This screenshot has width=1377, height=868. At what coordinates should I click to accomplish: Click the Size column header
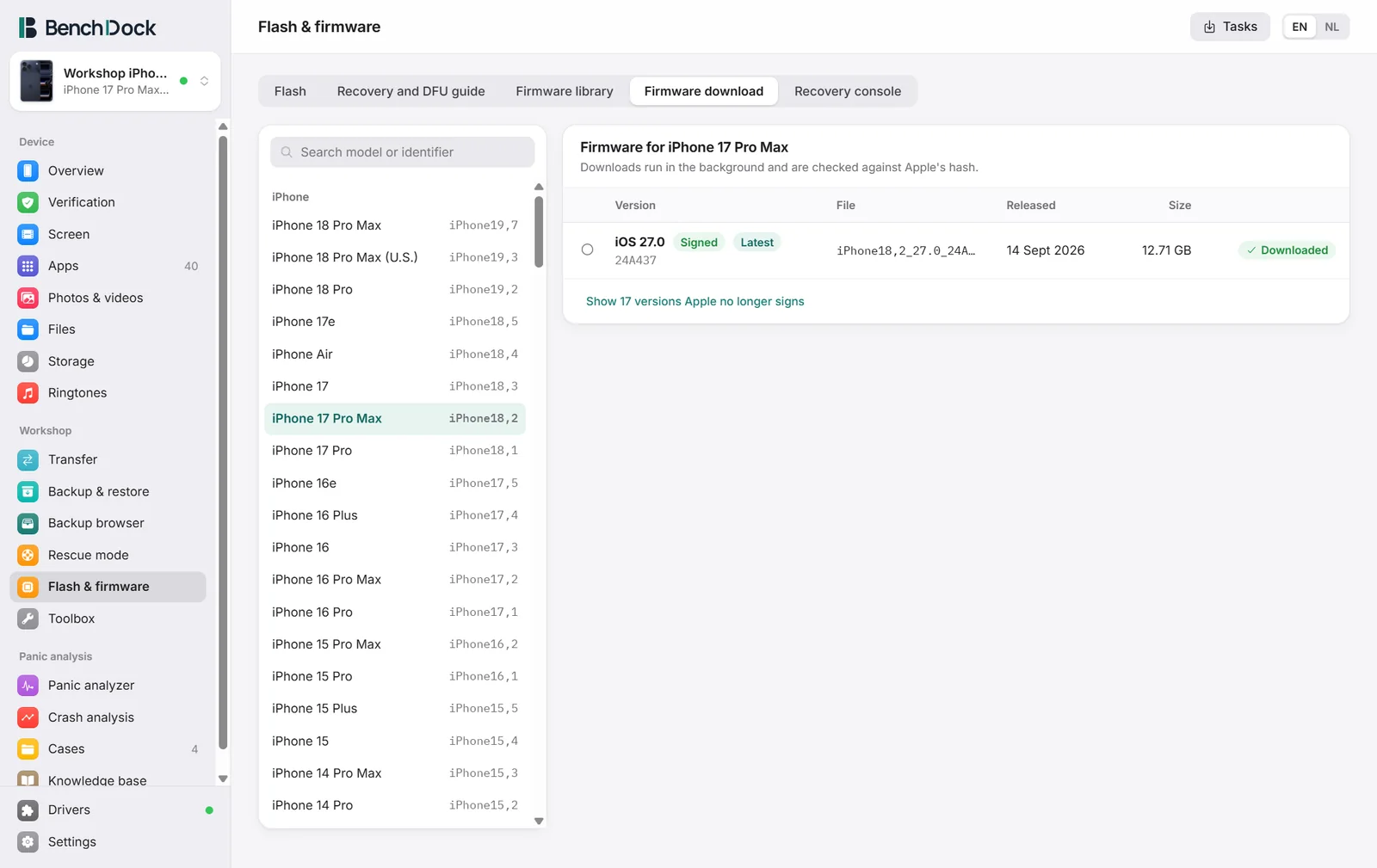point(1180,206)
